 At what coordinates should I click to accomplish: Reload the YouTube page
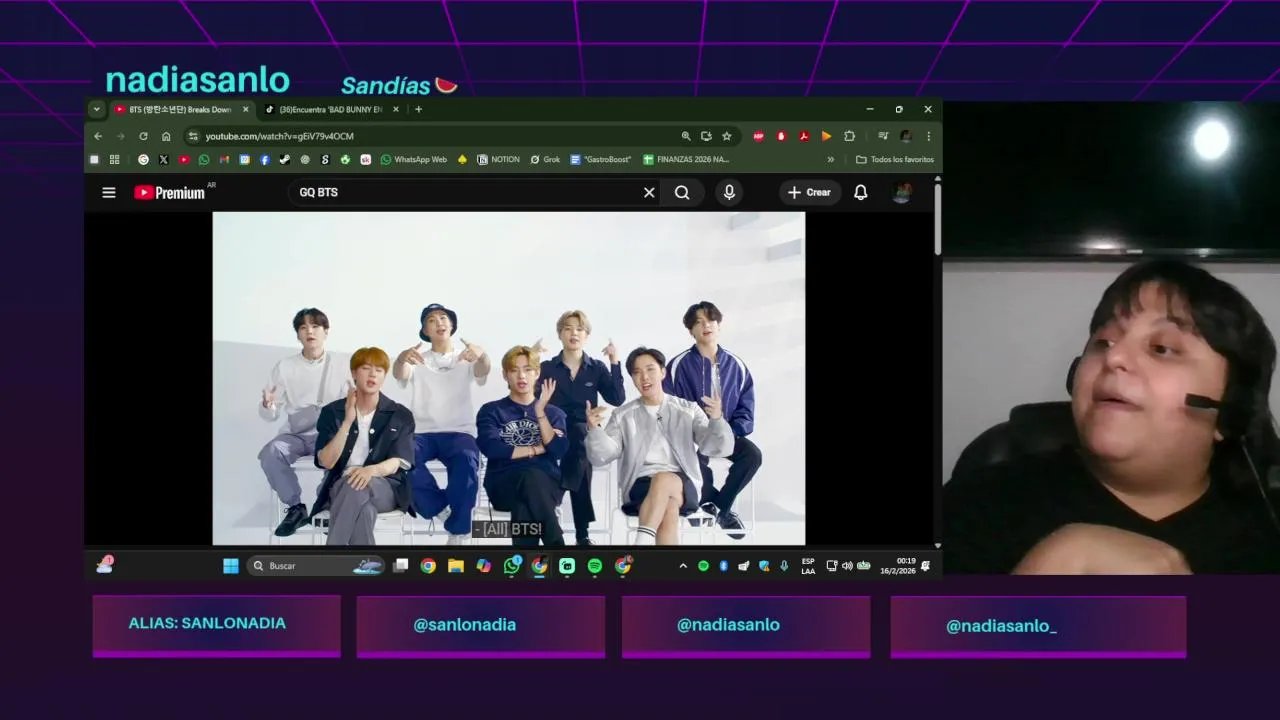click(x=143, y=136)
